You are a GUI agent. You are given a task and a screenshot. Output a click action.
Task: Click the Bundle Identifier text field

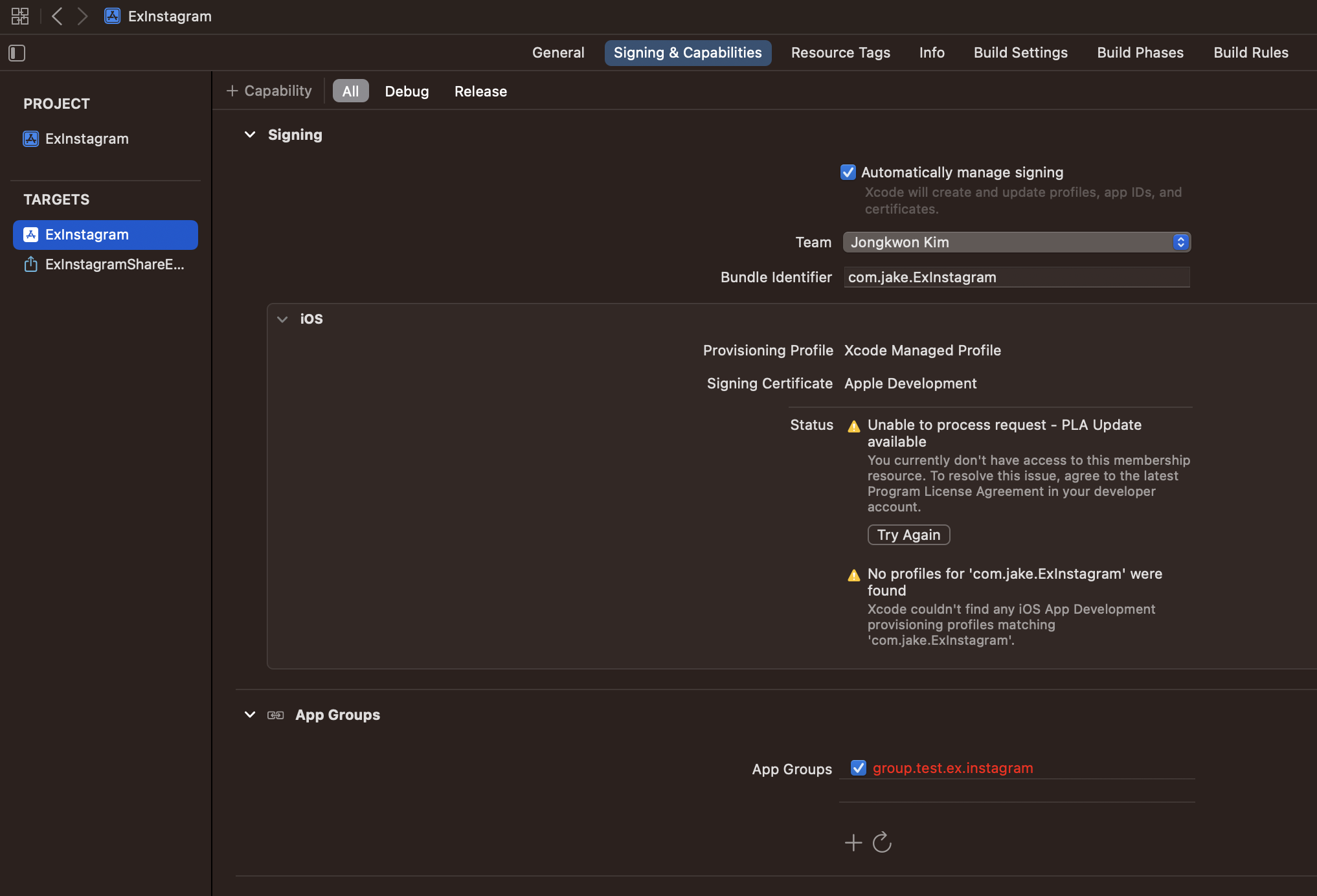pos(1017,277)
